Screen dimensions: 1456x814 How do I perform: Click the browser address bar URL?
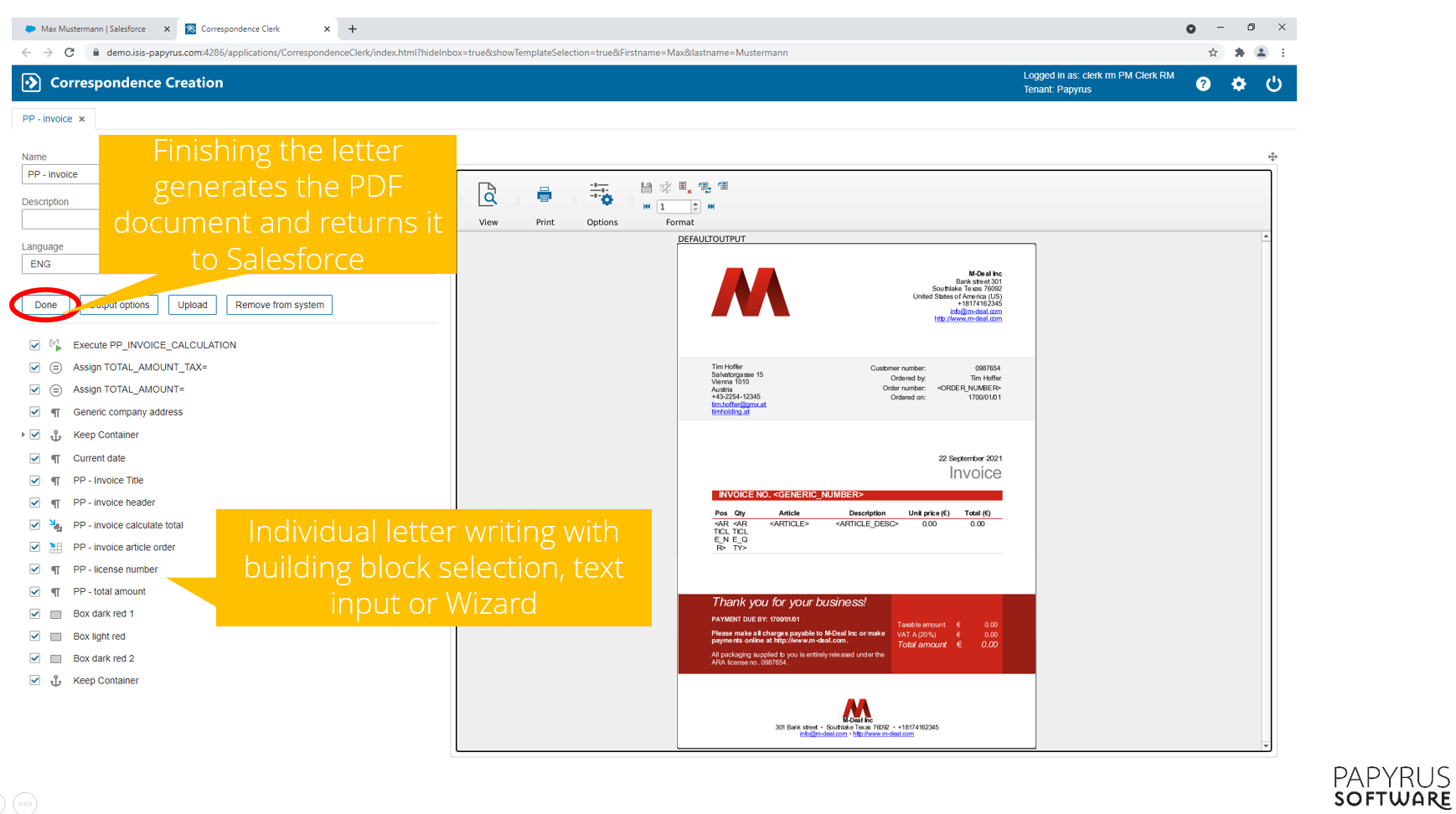pyautogui.click(x=447, y=53)
